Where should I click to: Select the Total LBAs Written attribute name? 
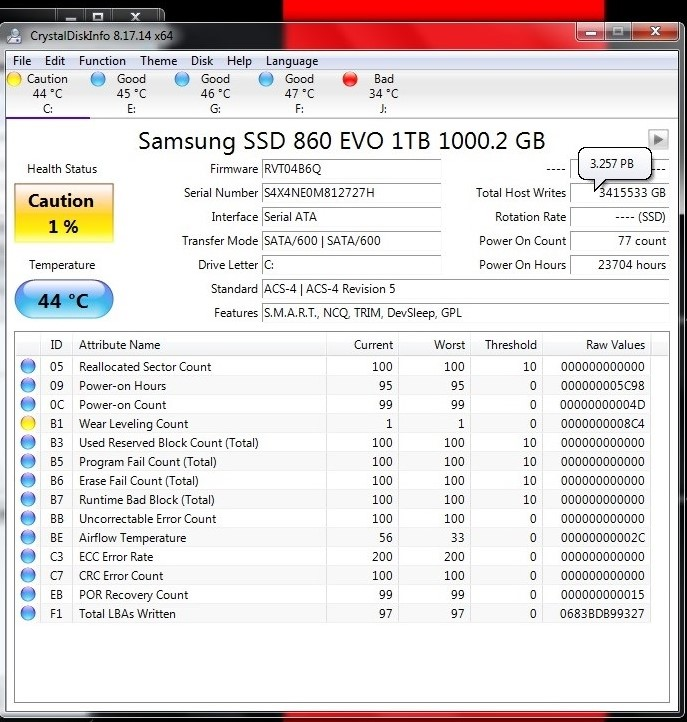tap(127, 614)
